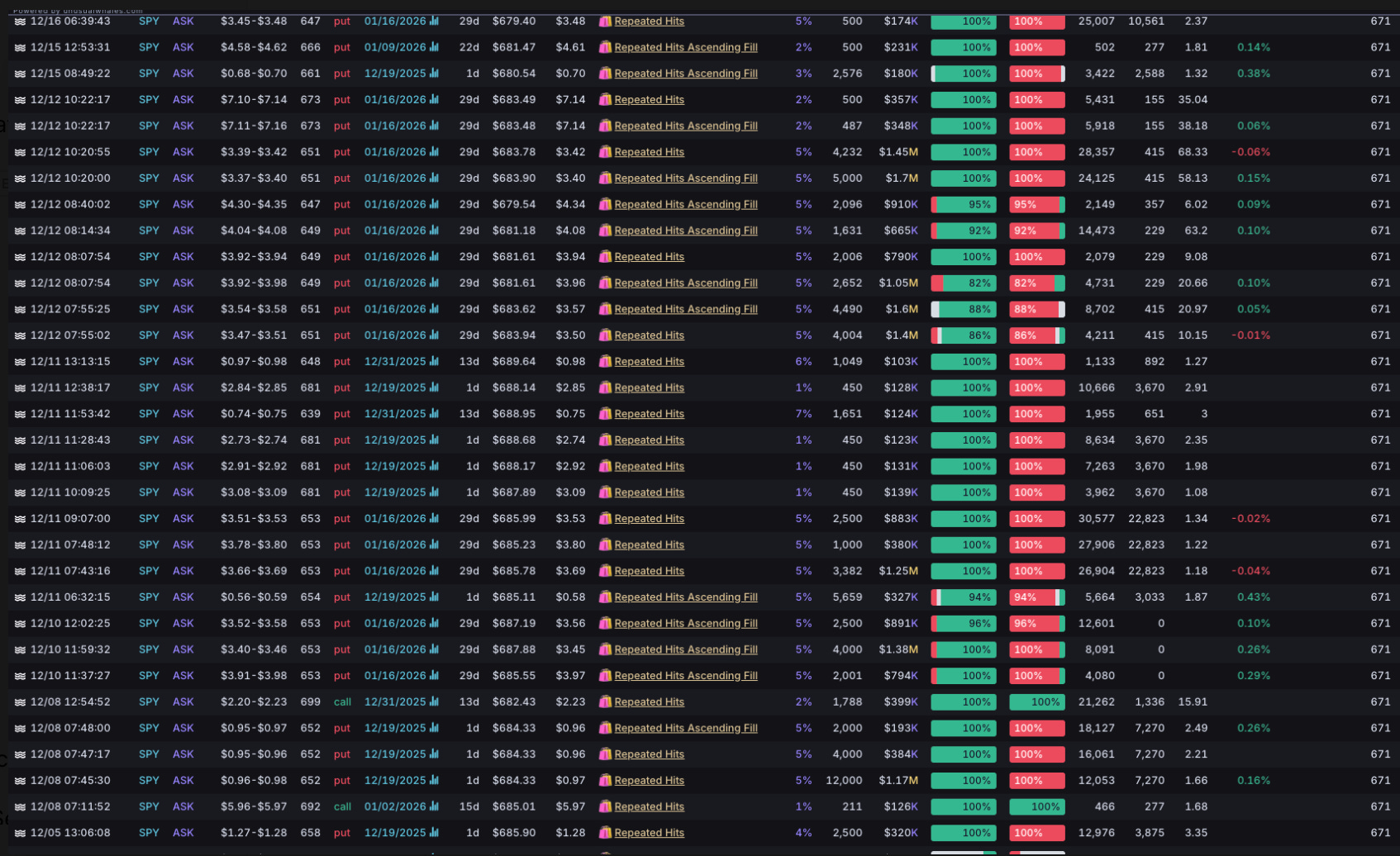Select the $3.45-$3.48 bid-ask range
The height and width of the screenshot is (856, 1400).
click(x=254, y=21)
